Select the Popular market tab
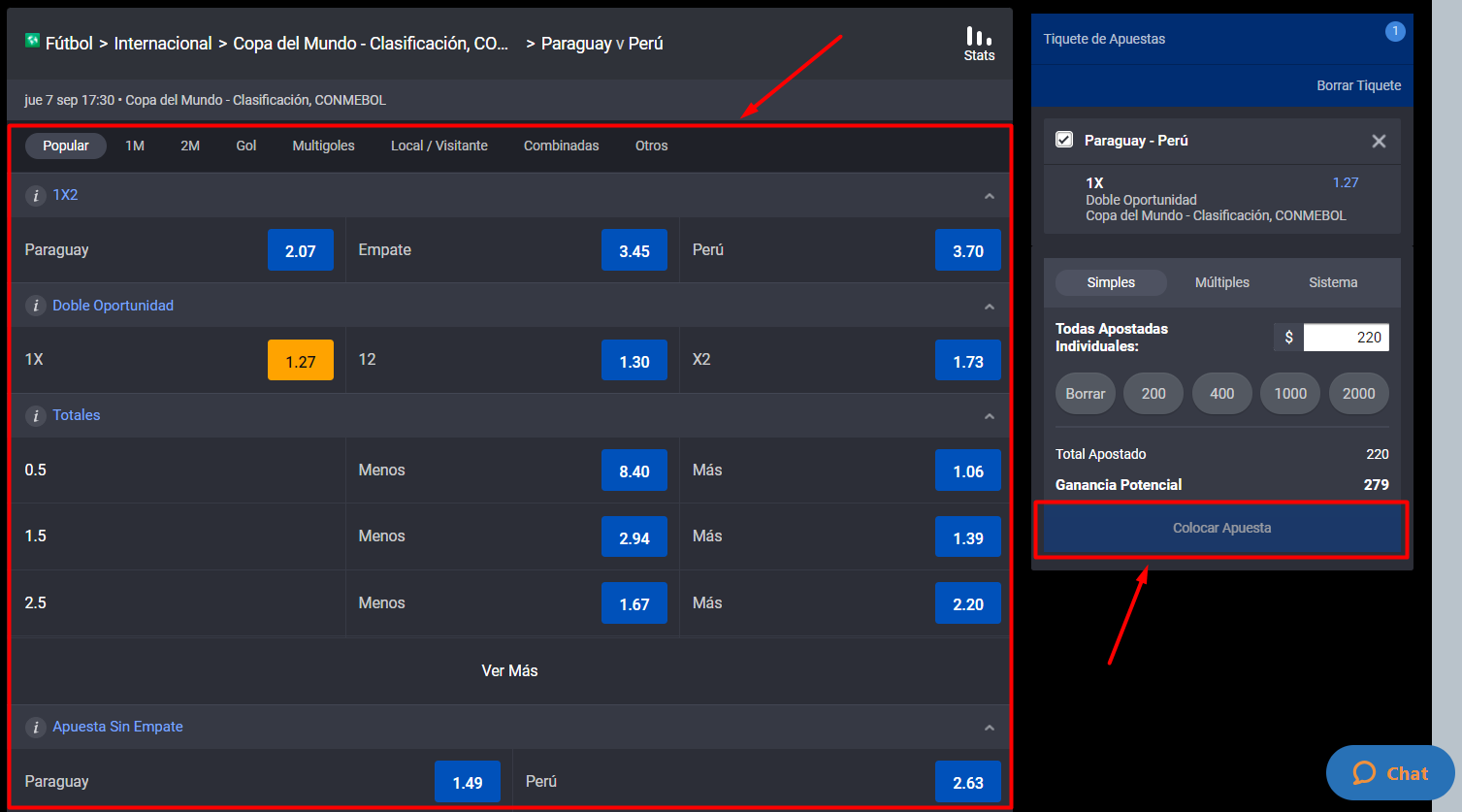The width and height of the screenshot is (1462, 812). [66, 146]
